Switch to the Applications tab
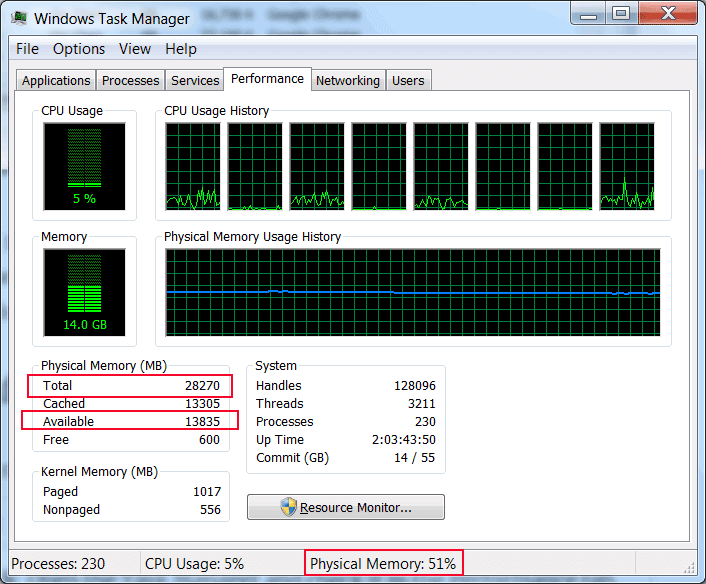 click(x=56, y=81)
